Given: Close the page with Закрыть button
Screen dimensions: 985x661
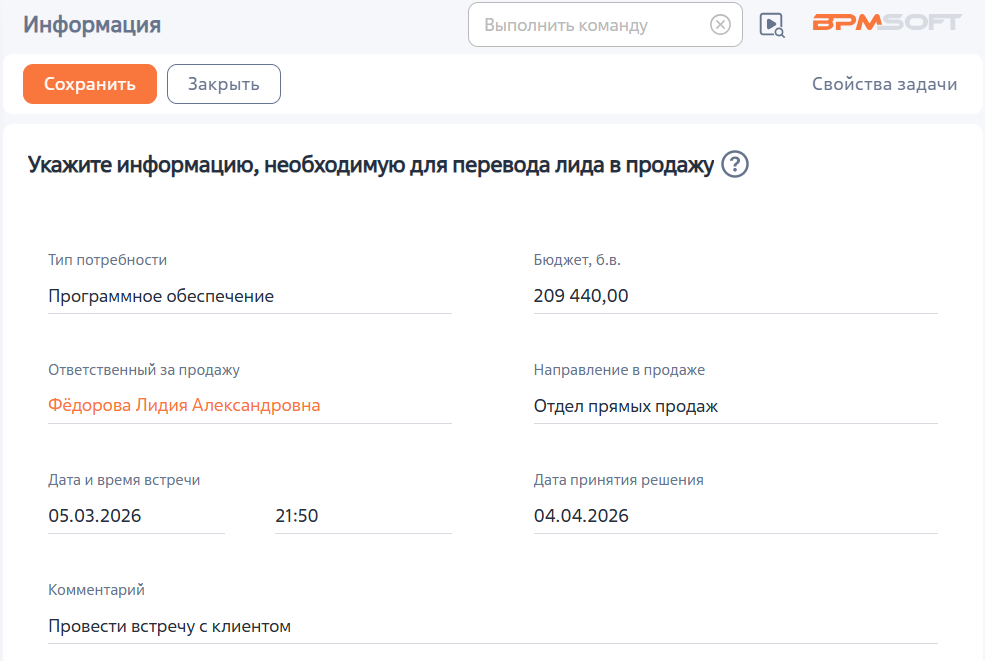Looking at the screenshot, I should (x=224, y=84).
